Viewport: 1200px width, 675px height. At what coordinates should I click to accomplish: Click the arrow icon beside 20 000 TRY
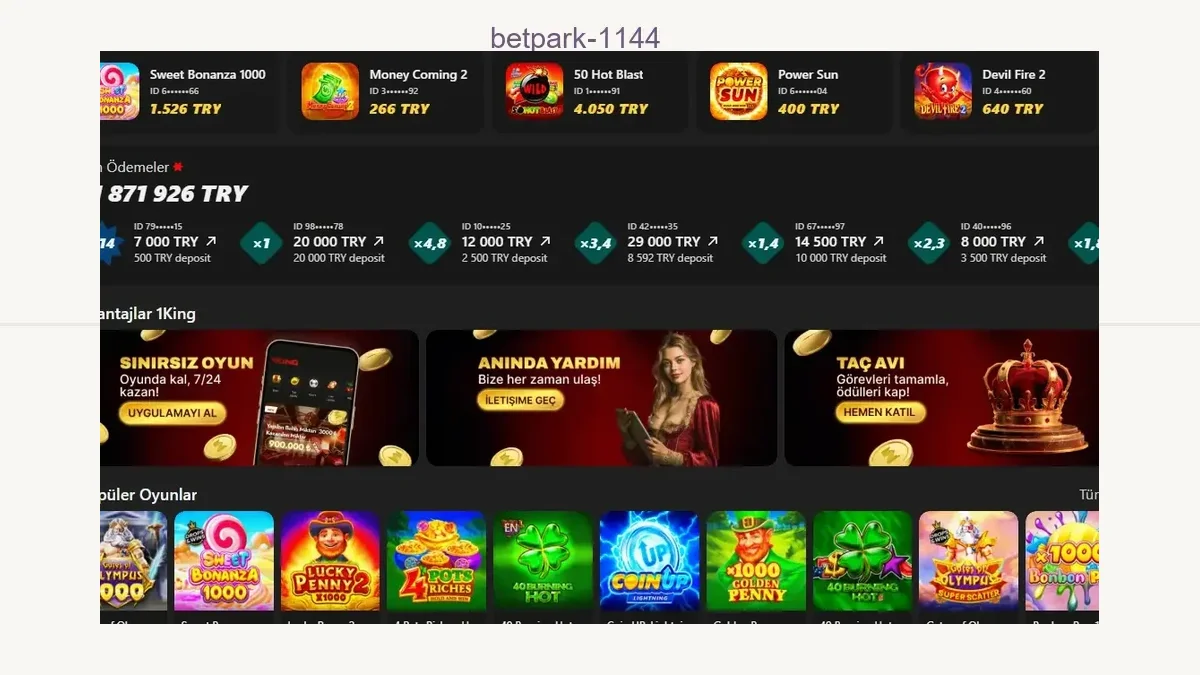378,241
